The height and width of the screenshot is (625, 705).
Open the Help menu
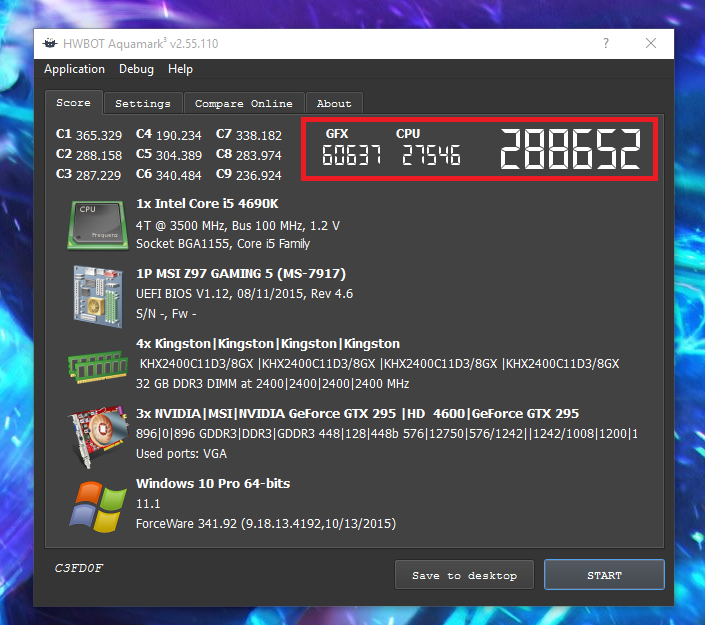tap(180, 69)
